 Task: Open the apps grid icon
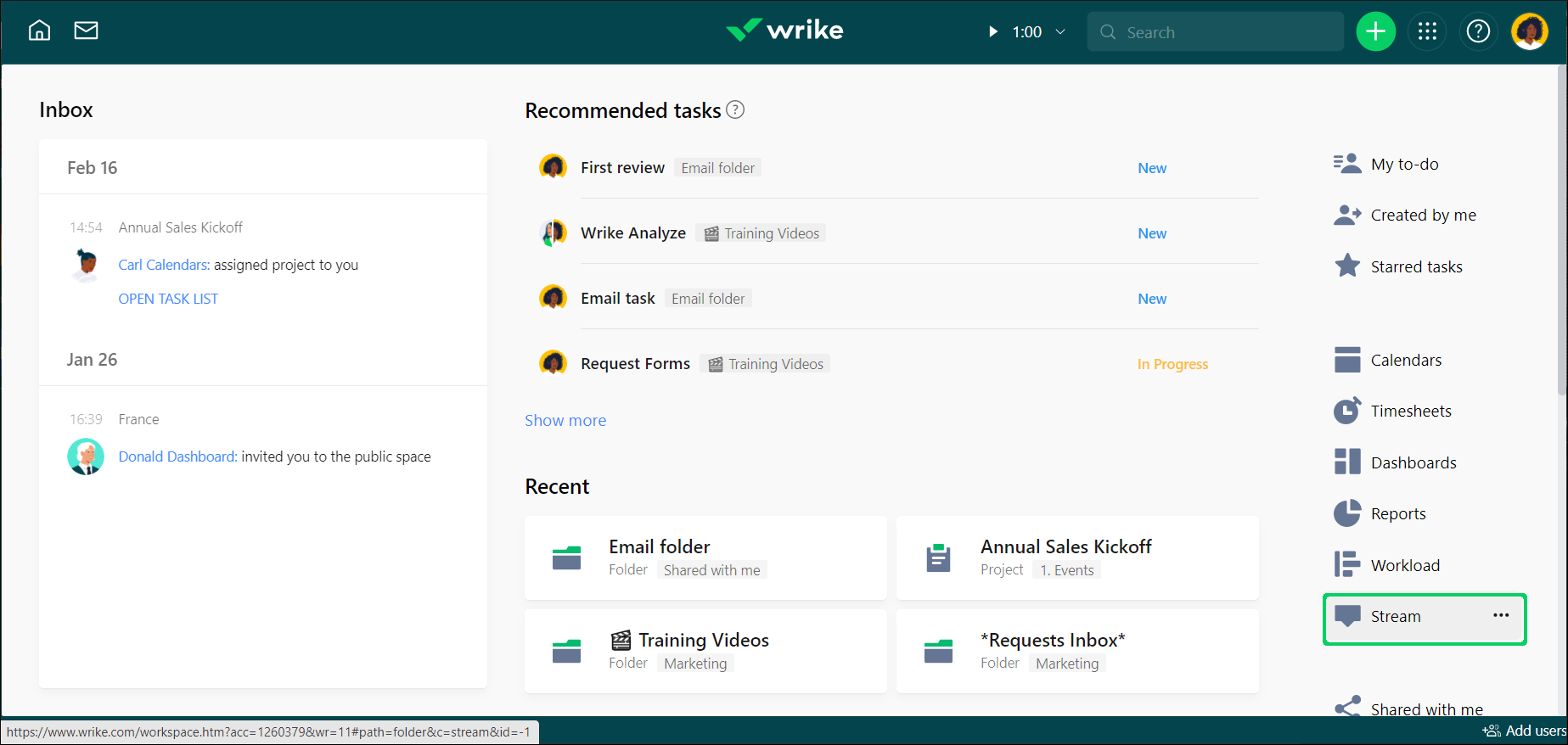point(1427,31)
